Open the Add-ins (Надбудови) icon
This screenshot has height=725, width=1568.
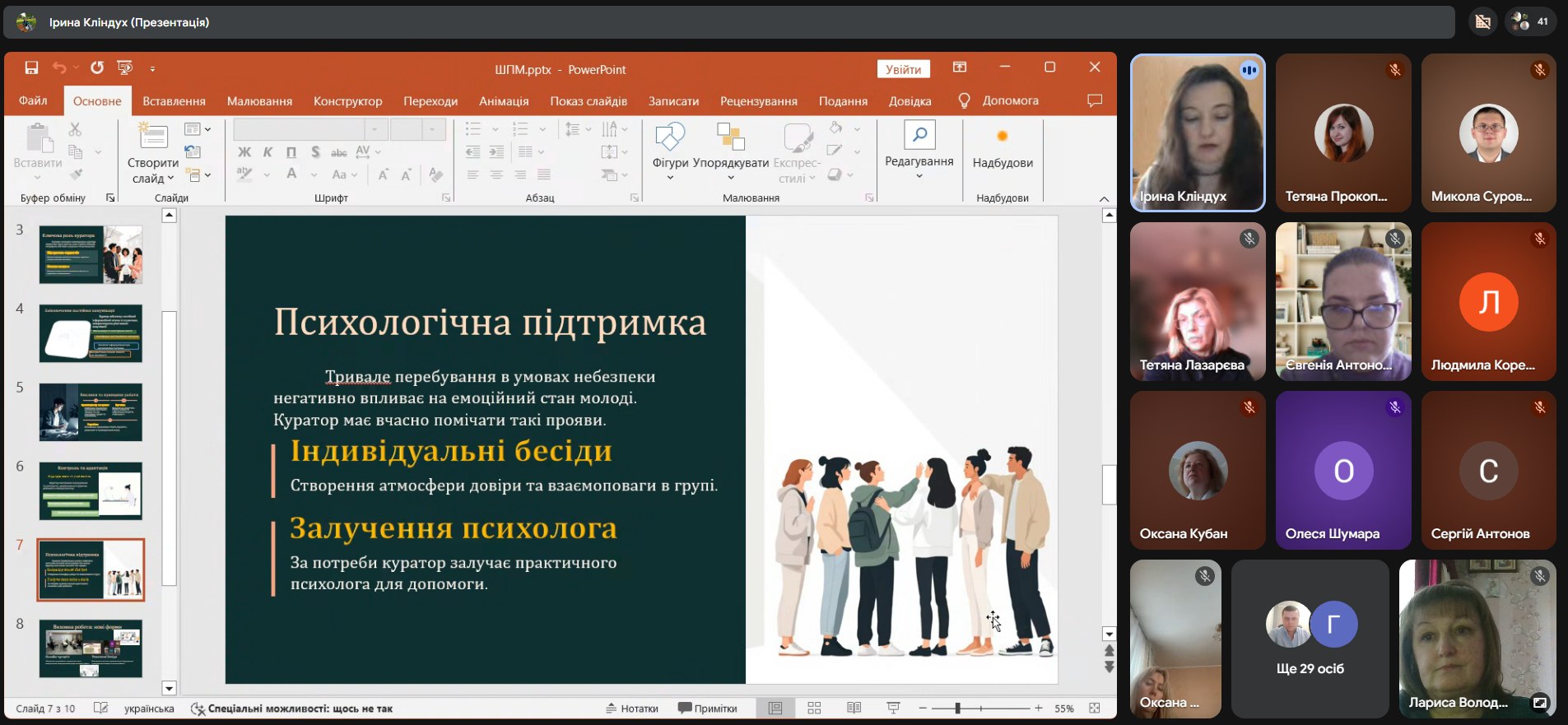1002,137
